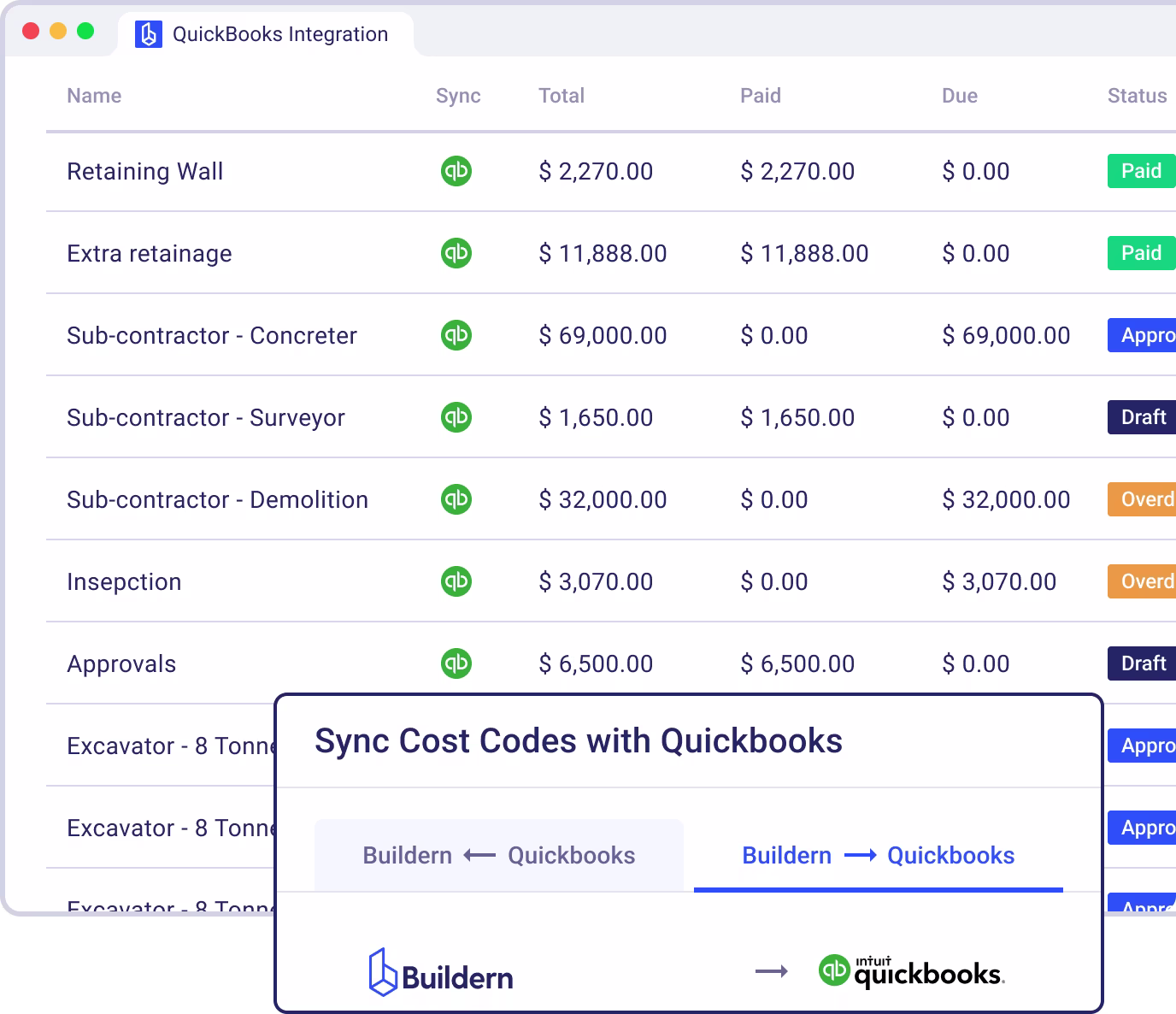Click Buildern icon in QuickBooks Integration tab
1176x1014 pixels.
pos(149,34)
